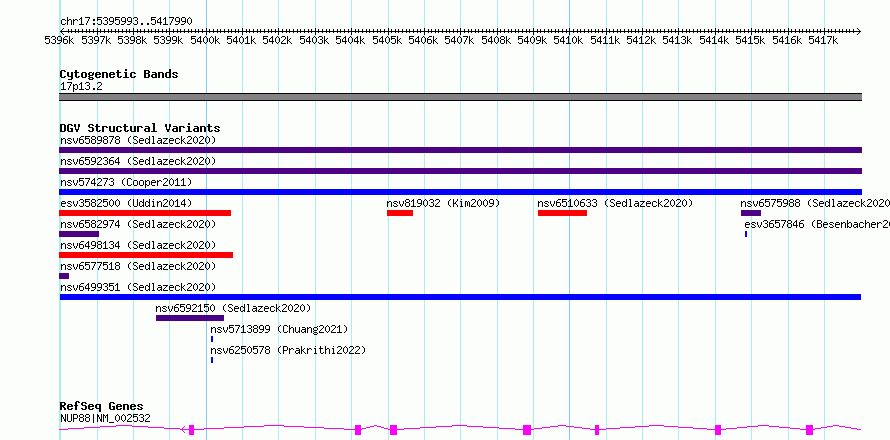Open the NUP88|NM_002532 gene label
The image size is (890, 440).
(105, 419)
